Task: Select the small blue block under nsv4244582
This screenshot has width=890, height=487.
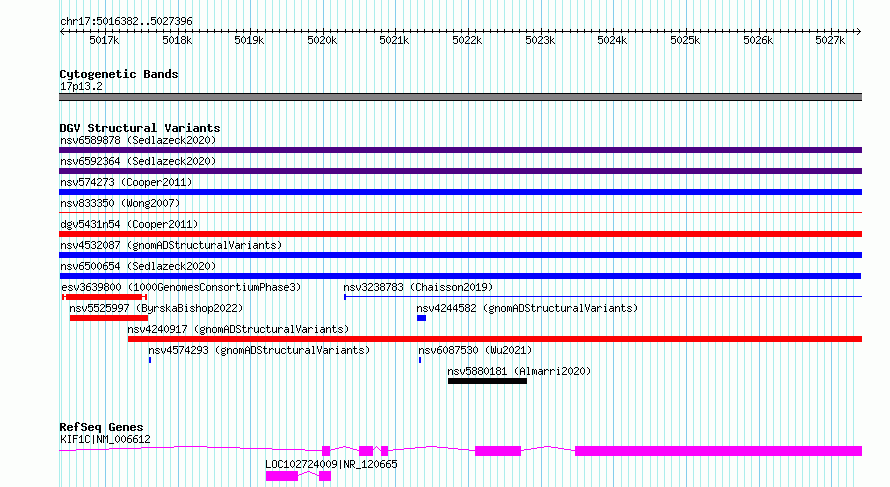Action: point(421,318)
